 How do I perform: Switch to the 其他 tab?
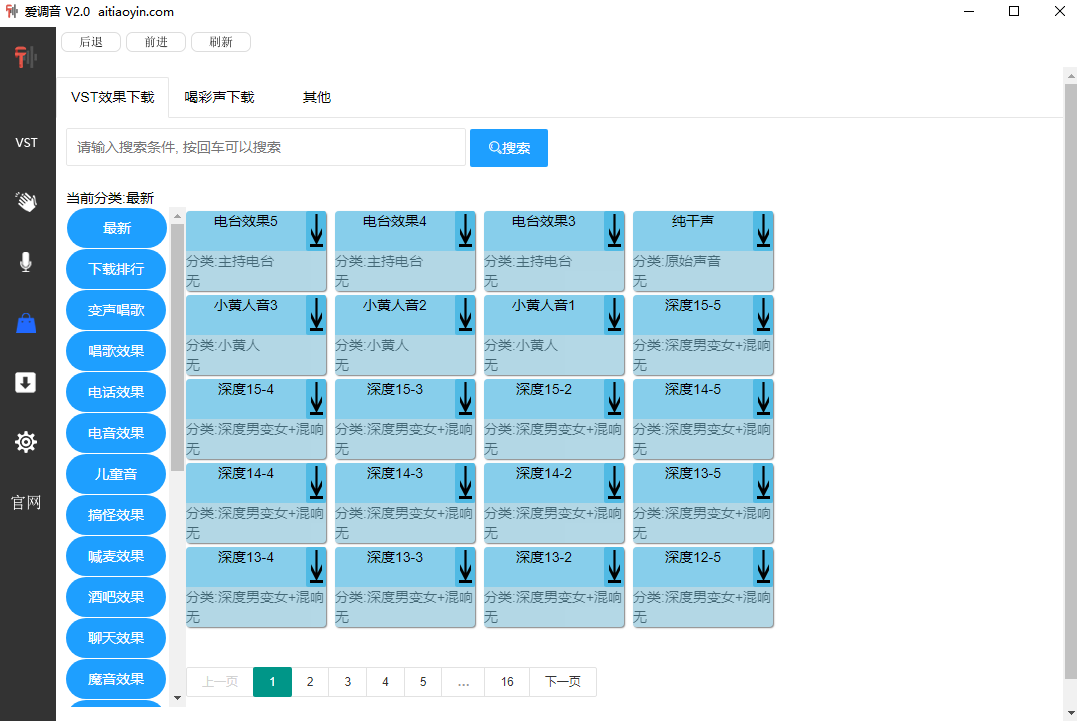[x=316, y=97]
